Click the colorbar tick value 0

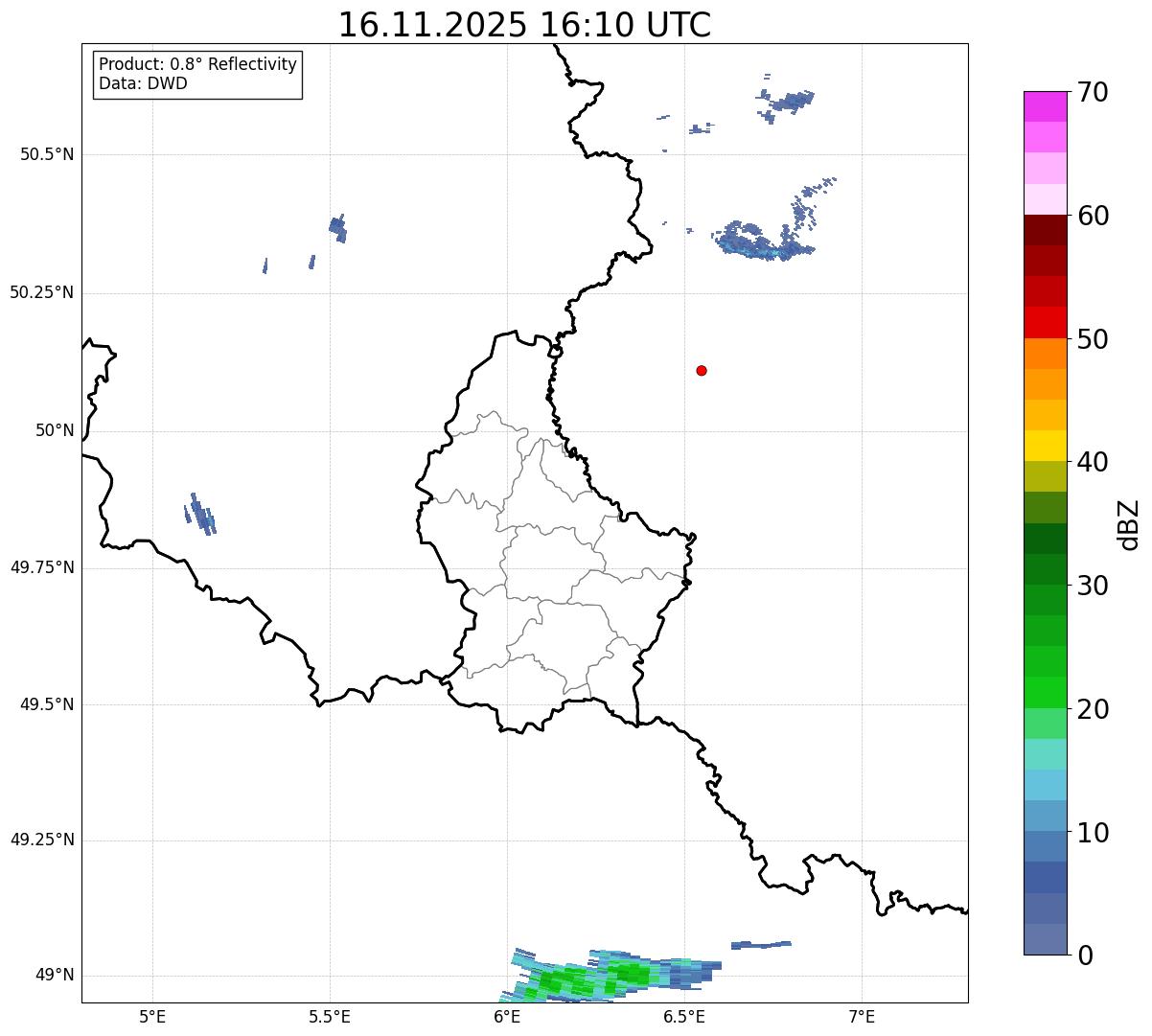pyautogui.click(x=1085, y=955)
